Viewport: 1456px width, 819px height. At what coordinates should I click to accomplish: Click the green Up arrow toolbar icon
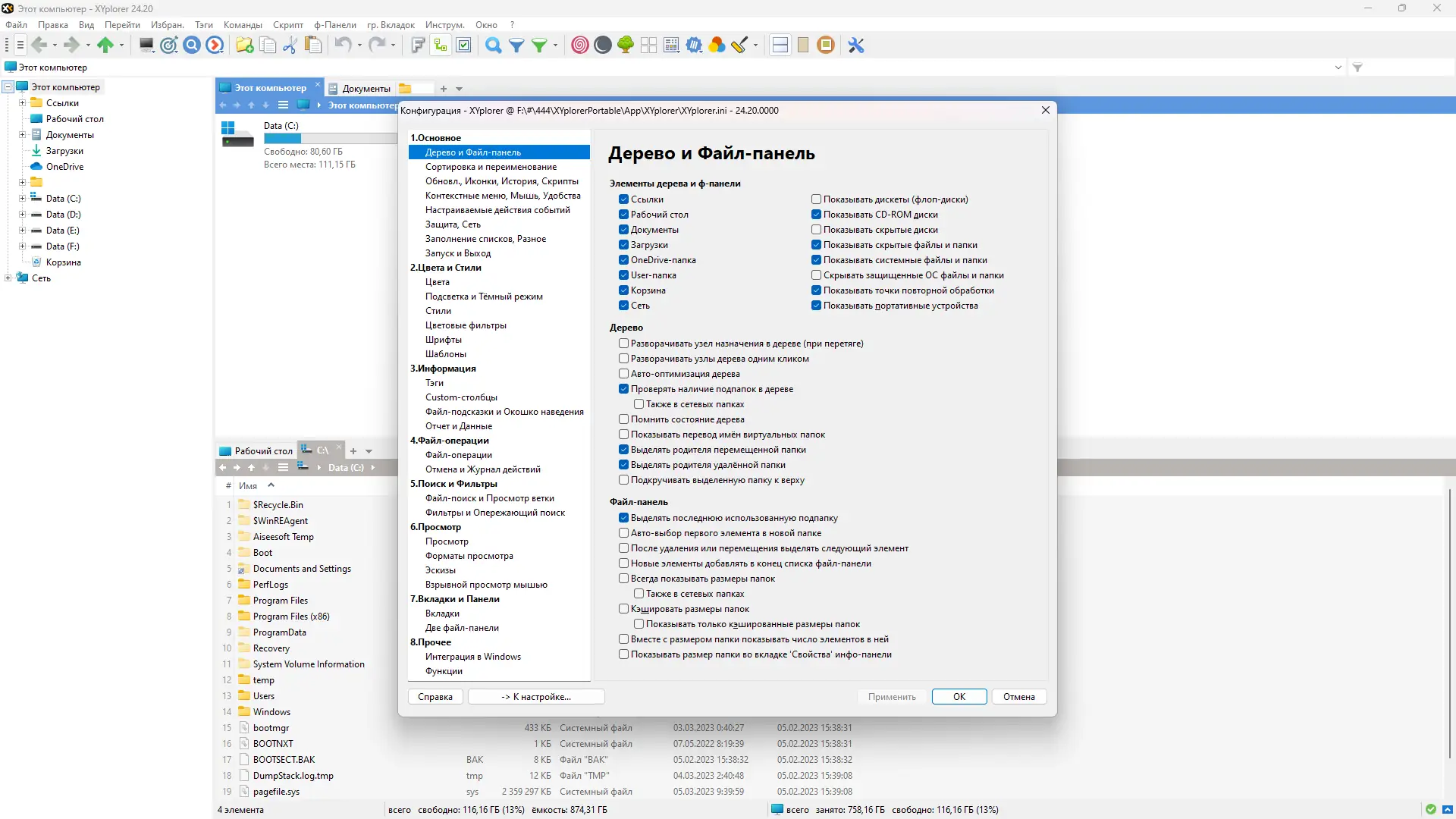click(x=105, y=45)
